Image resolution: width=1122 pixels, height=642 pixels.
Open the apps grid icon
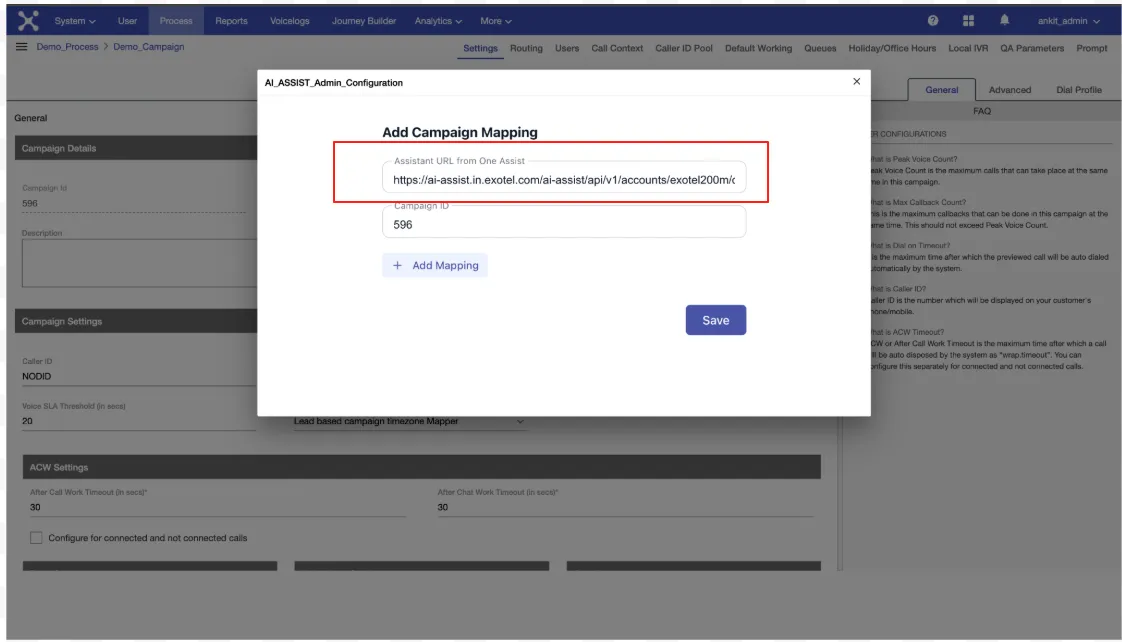tap(968, 21)
